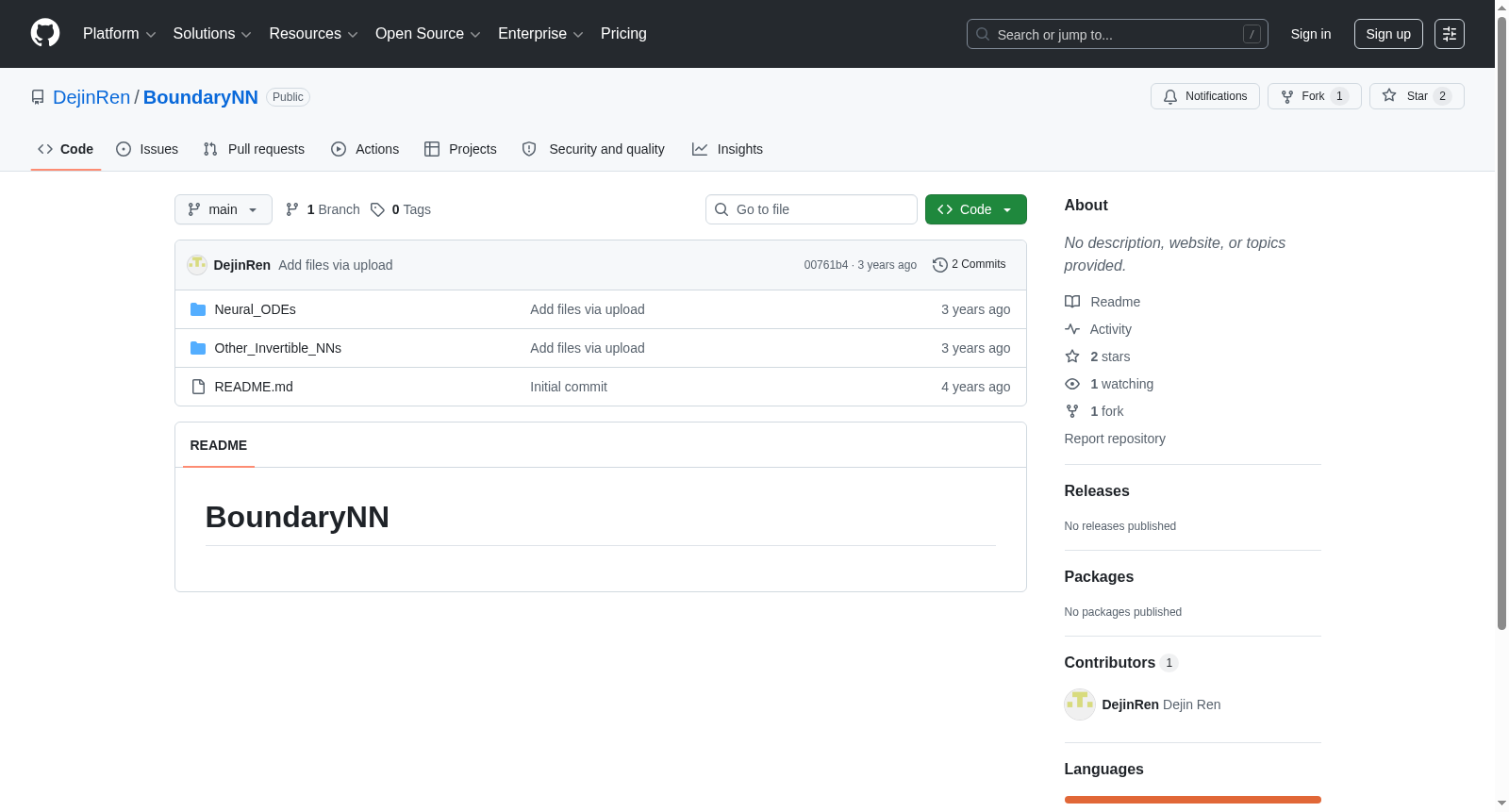Click the graph icon on Insights tab
The image size is (1509, 812).
click(700, 149)
